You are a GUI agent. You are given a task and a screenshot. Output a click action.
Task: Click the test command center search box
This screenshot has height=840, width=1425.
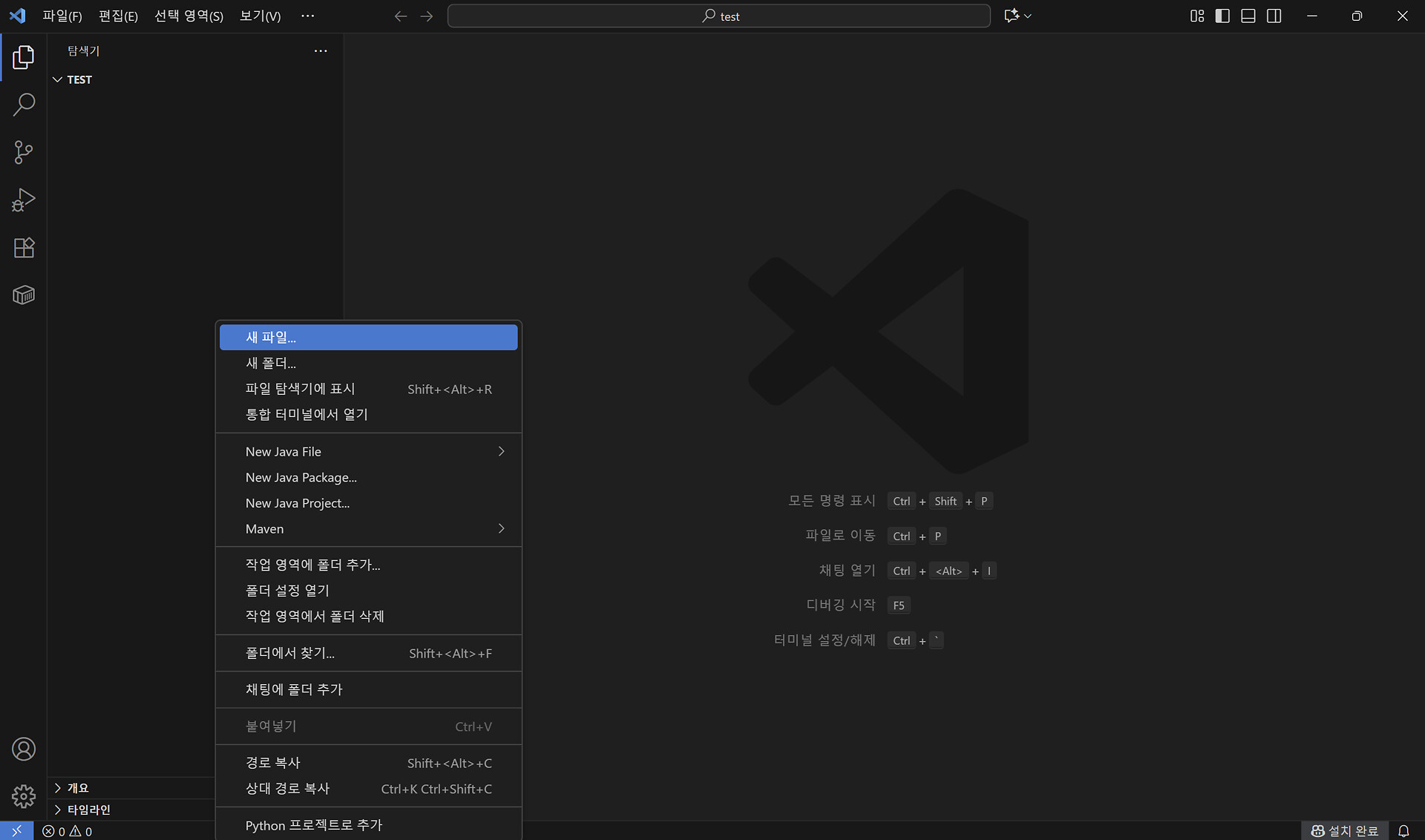tap(718, 16)
